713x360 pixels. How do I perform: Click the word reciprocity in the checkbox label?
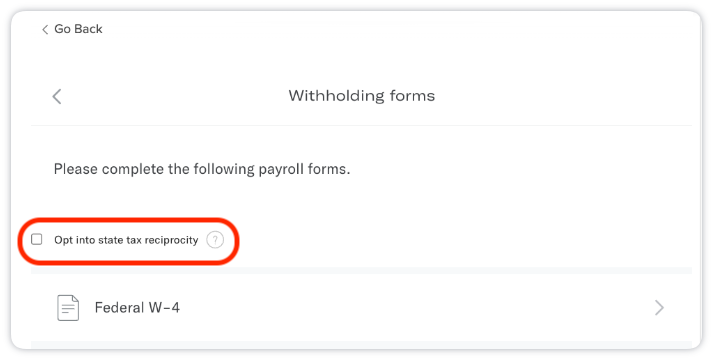[171, 240]
